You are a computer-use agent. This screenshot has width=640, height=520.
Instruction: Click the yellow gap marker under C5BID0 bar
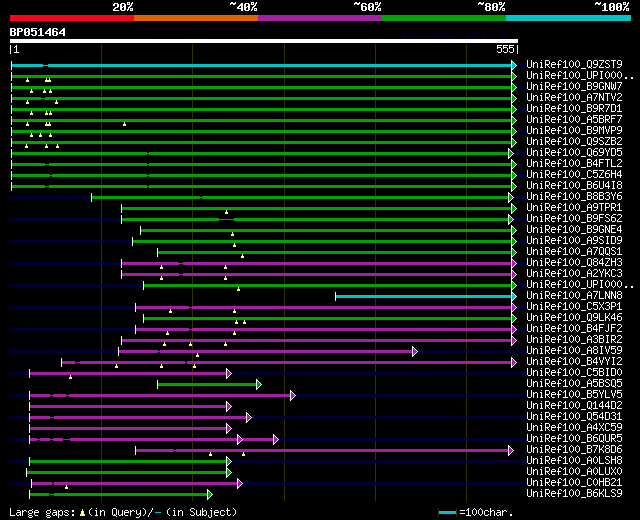click(x=71, y=377)
